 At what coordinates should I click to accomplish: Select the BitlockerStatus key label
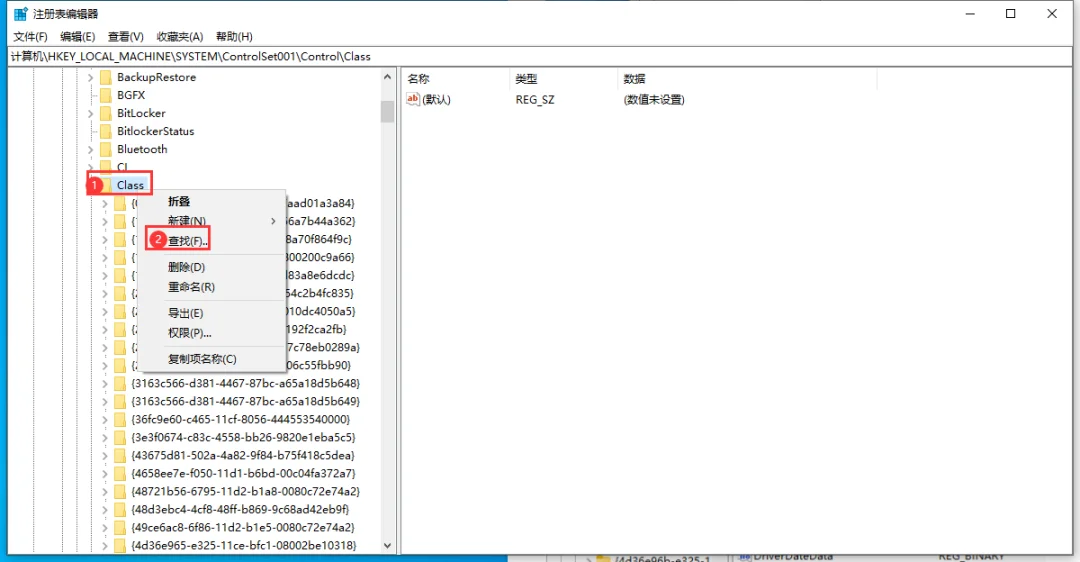click(x=156, y=131)
